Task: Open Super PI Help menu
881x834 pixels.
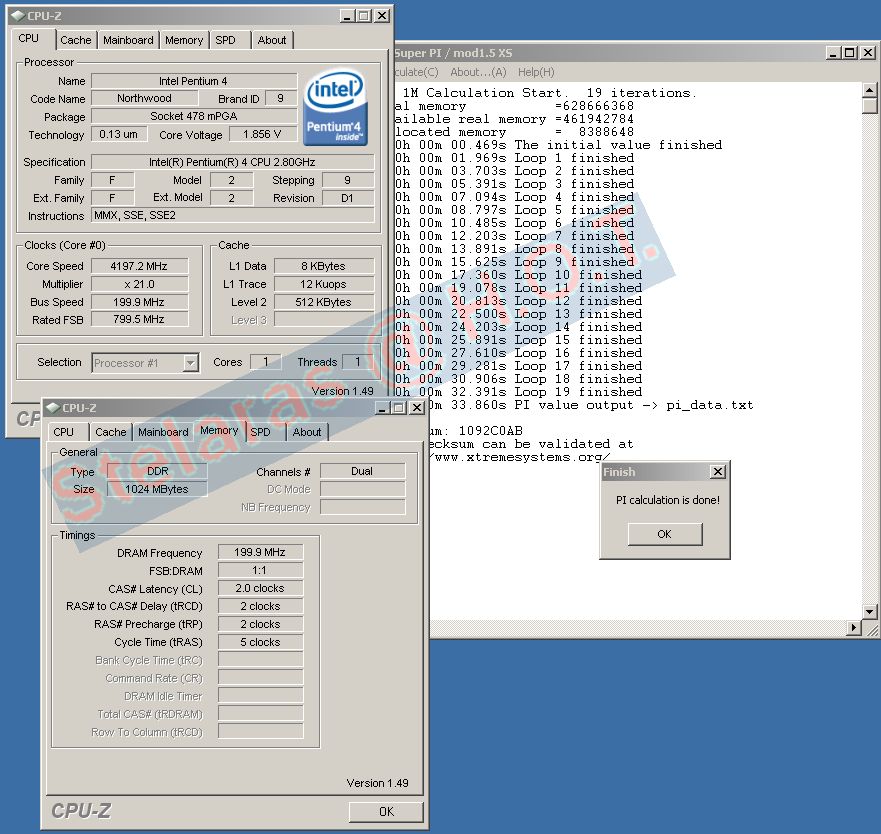Action: (536, 72)
